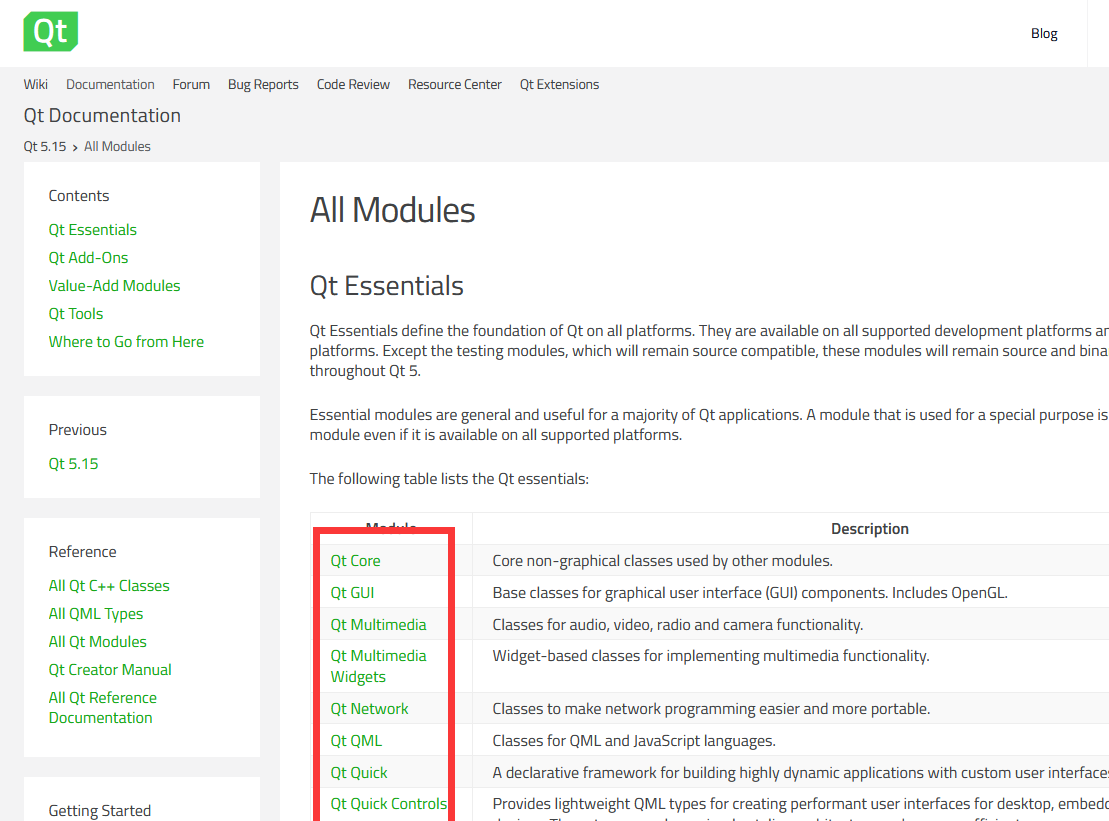The image size is (1109, 821).
Task: Click the Qt Essentials section heading
Action: pyautogui.click(x=386, y=286)
